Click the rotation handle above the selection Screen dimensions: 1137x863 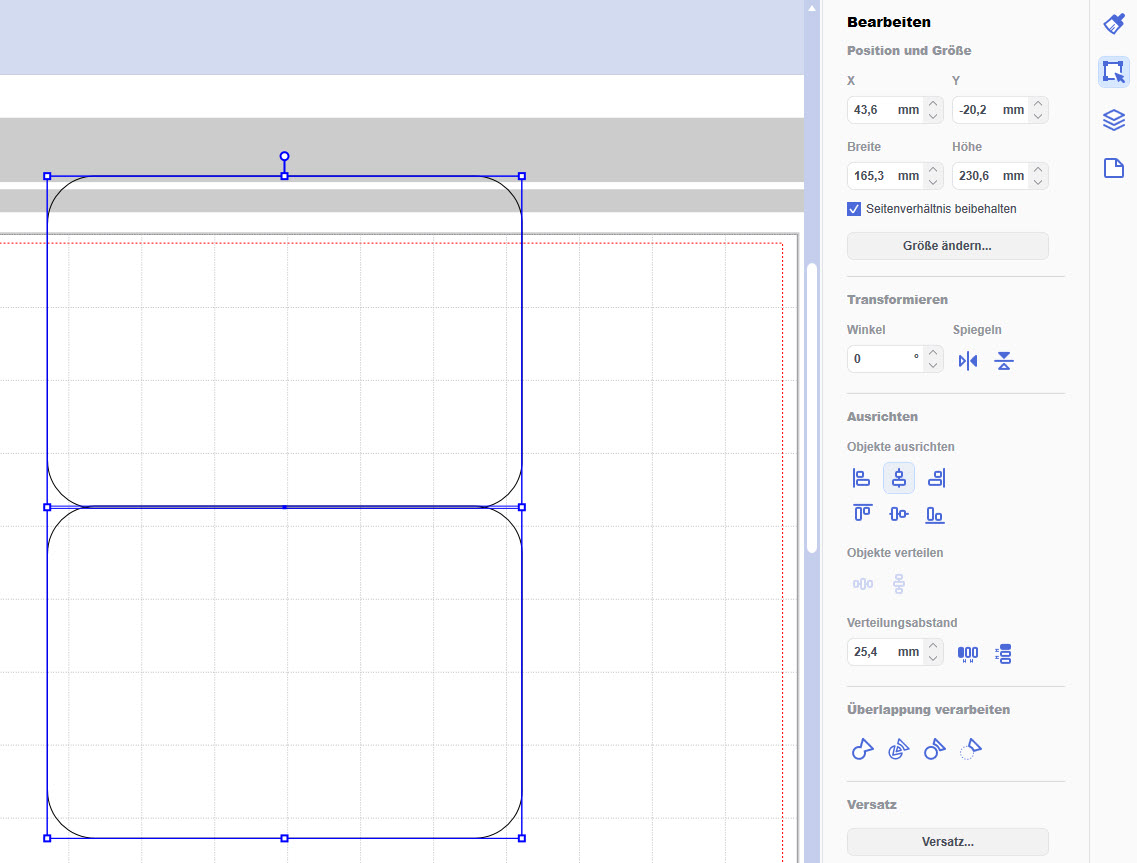coord(284,157)
